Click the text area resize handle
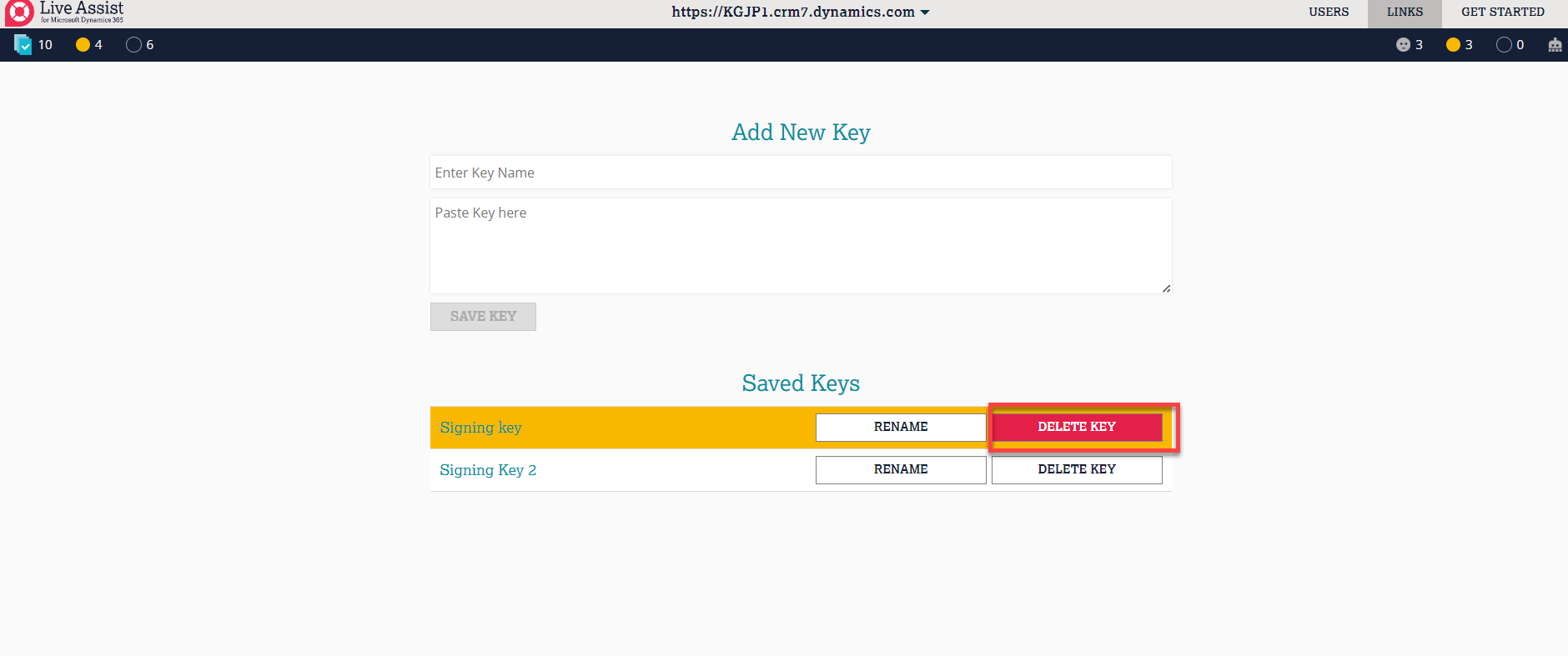 [x=1166, y=288]
